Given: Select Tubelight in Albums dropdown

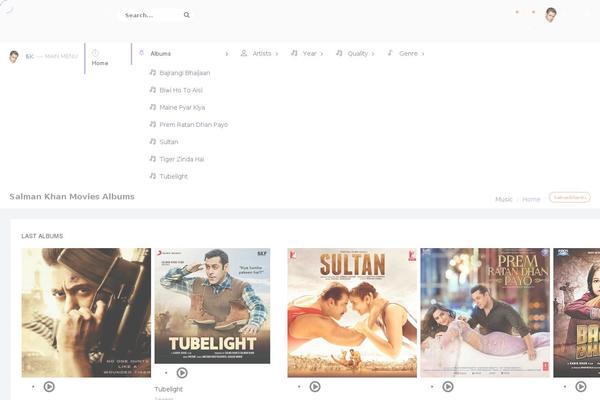Looking at the screenshot, I should click(x=174, y=176).
